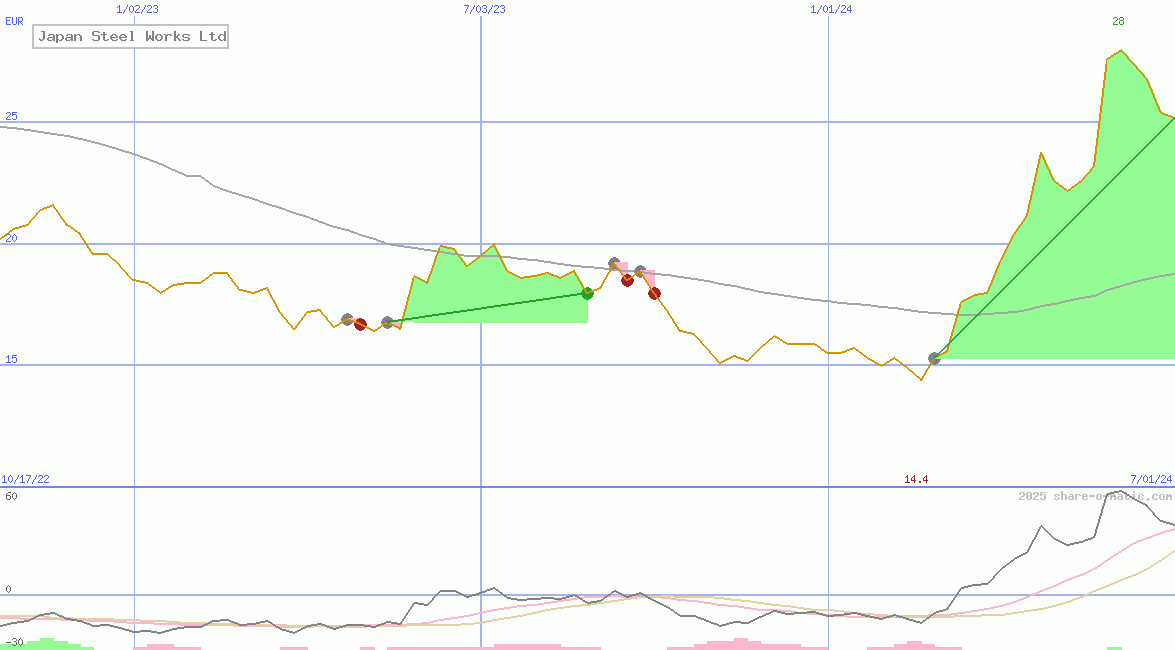This screenshot has width=1175, height=650.
Task: Click the red dot between the two pink zones
Action: (x=627, y=280)
